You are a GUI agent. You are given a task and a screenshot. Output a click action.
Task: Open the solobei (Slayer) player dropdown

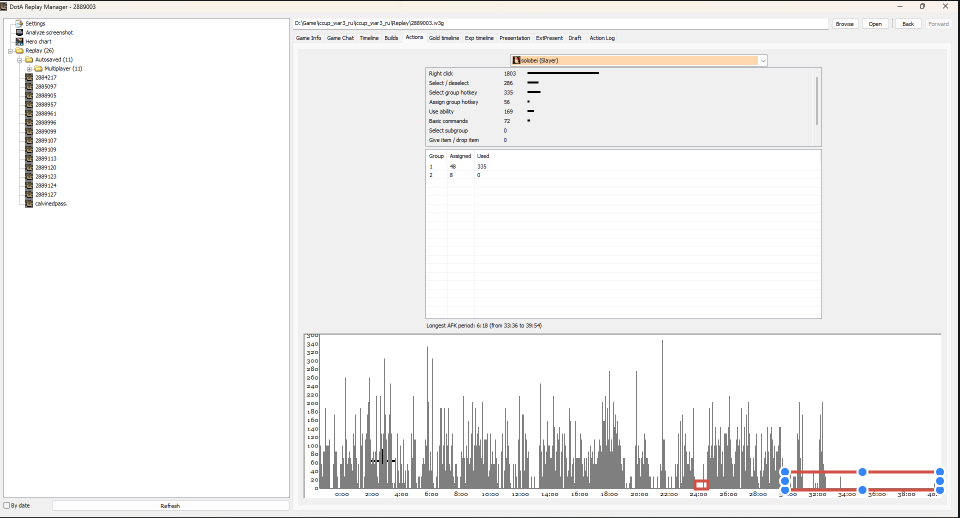click(639, 61)
